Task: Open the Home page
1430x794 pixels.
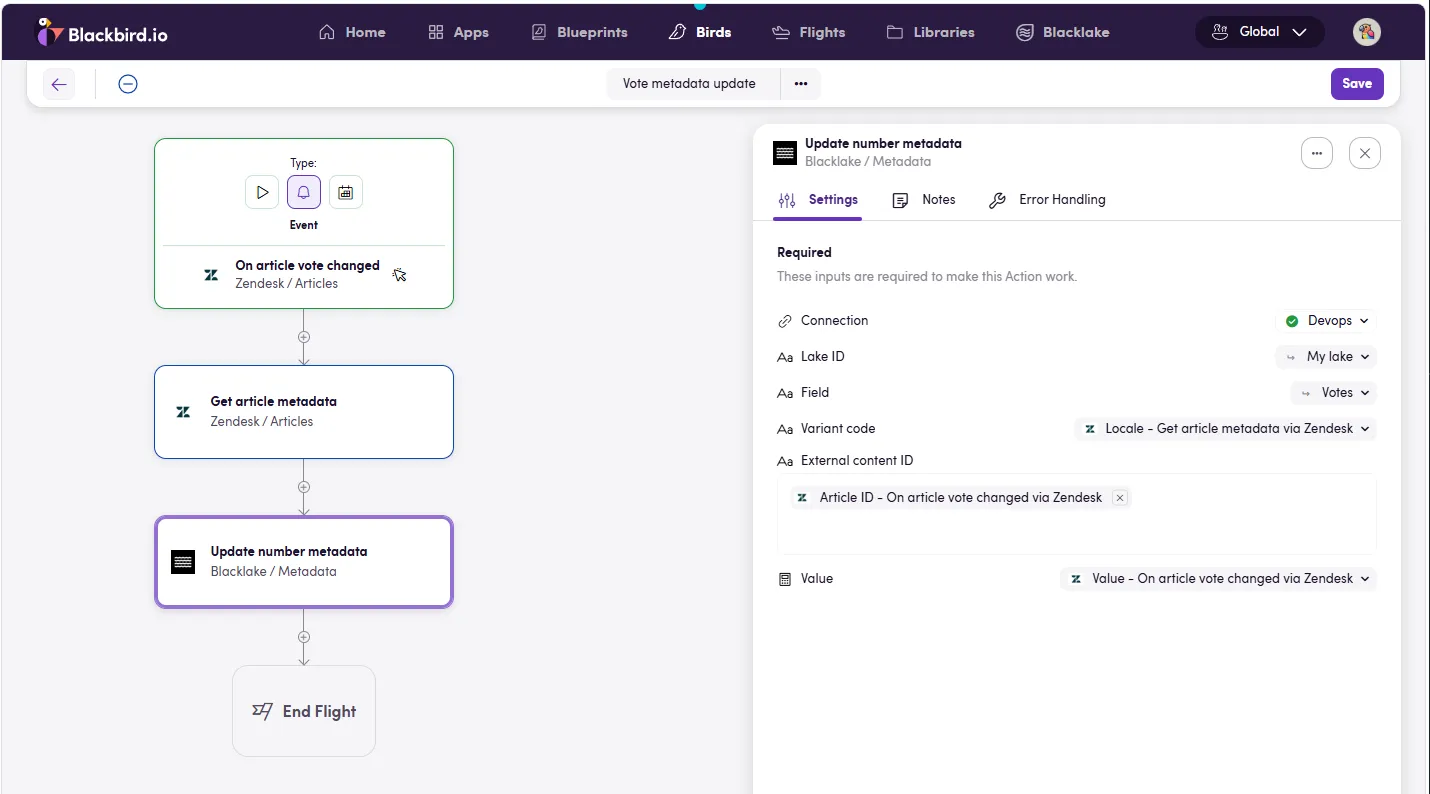Action: point(352,32)
